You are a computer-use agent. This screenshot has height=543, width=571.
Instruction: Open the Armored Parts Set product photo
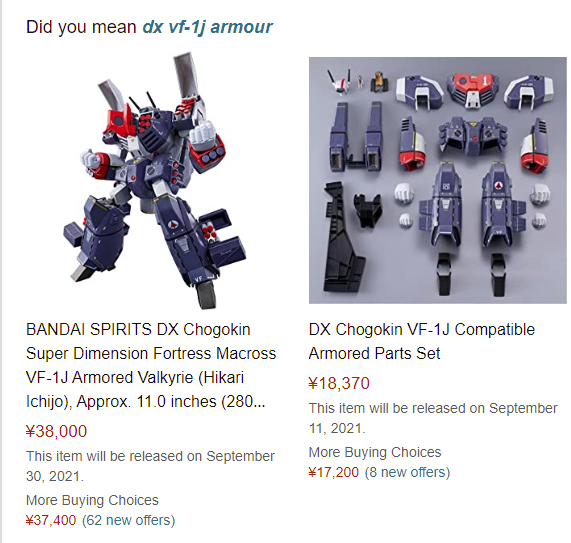(438, 180)
